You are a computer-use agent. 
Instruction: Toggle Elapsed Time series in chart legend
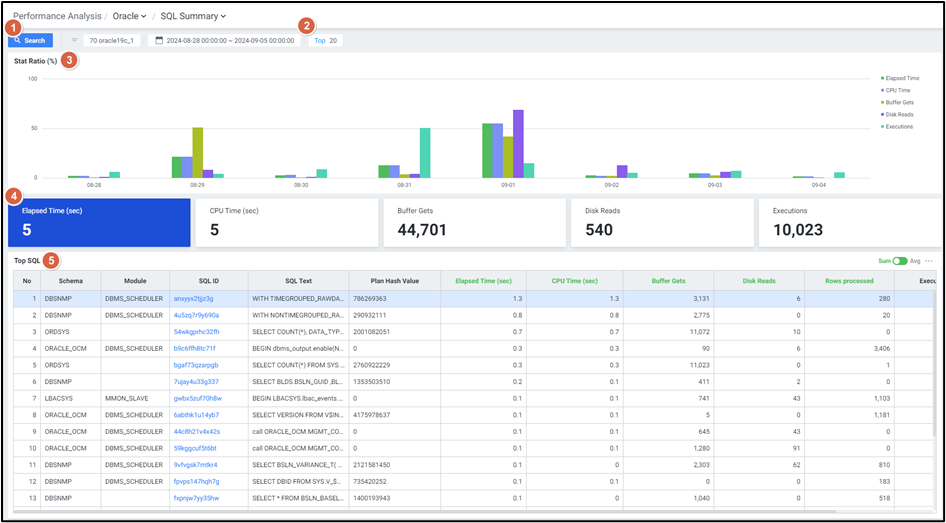[902, 78]
